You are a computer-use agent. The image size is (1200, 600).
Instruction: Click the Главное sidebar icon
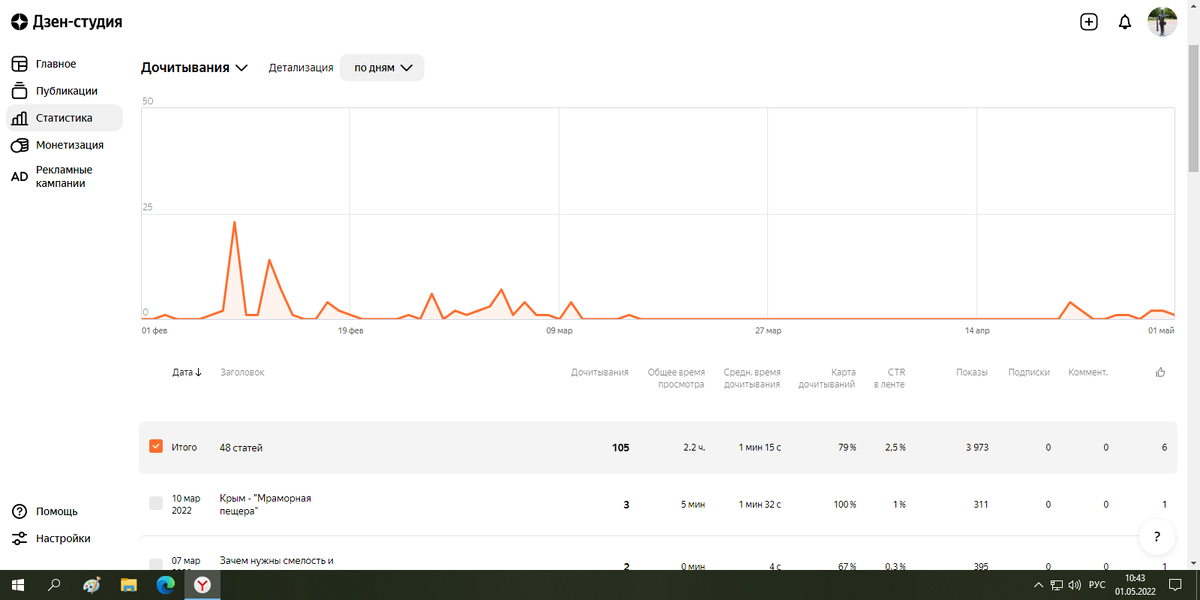pyautogui.click(x=19, y=64)
